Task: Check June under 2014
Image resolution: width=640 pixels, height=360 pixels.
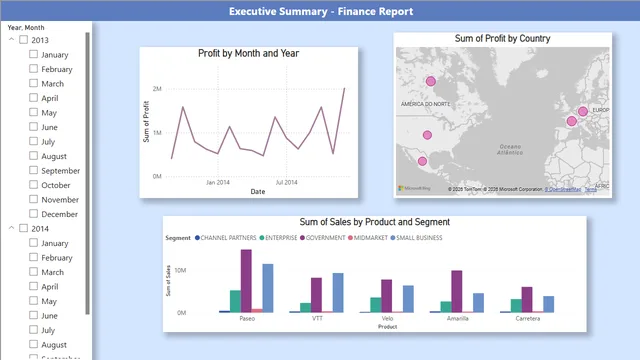Action: pyautogui.click(x=33, y=315)
